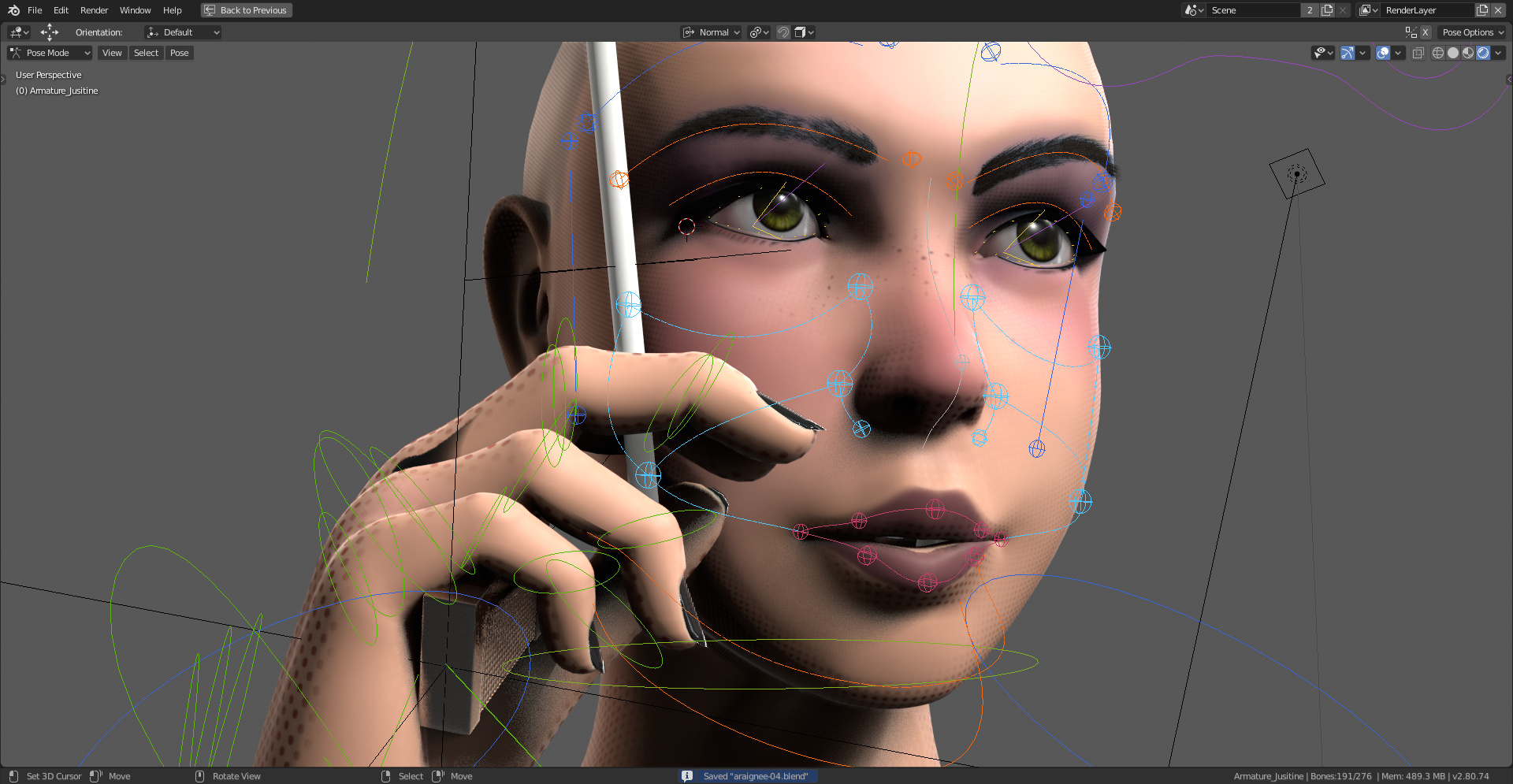Click the new scene copy icon
1513x784 pixels.
click(1327, 10)
